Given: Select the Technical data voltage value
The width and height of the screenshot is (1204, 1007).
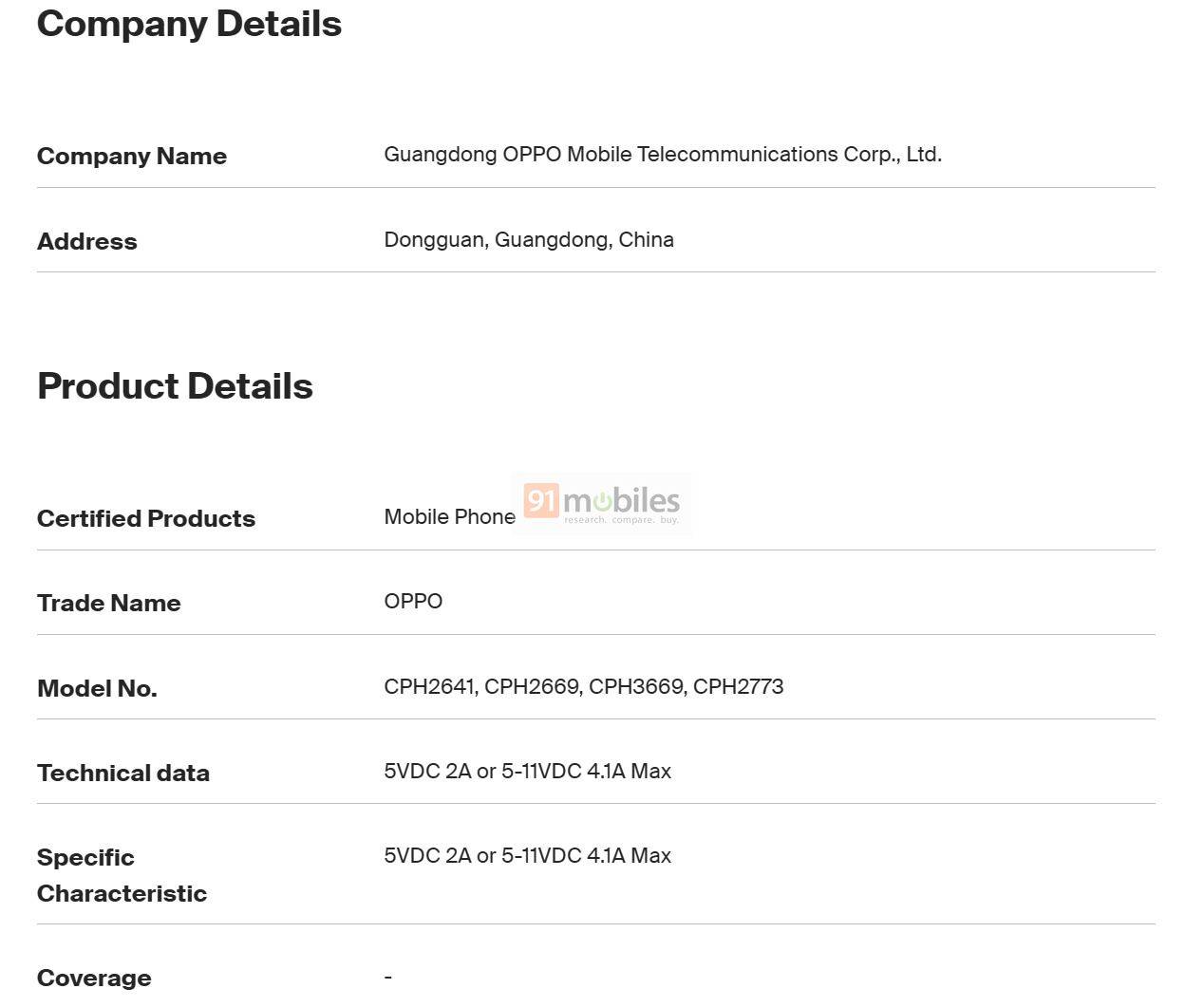Looking at the screenshot, I should [527, 772].
